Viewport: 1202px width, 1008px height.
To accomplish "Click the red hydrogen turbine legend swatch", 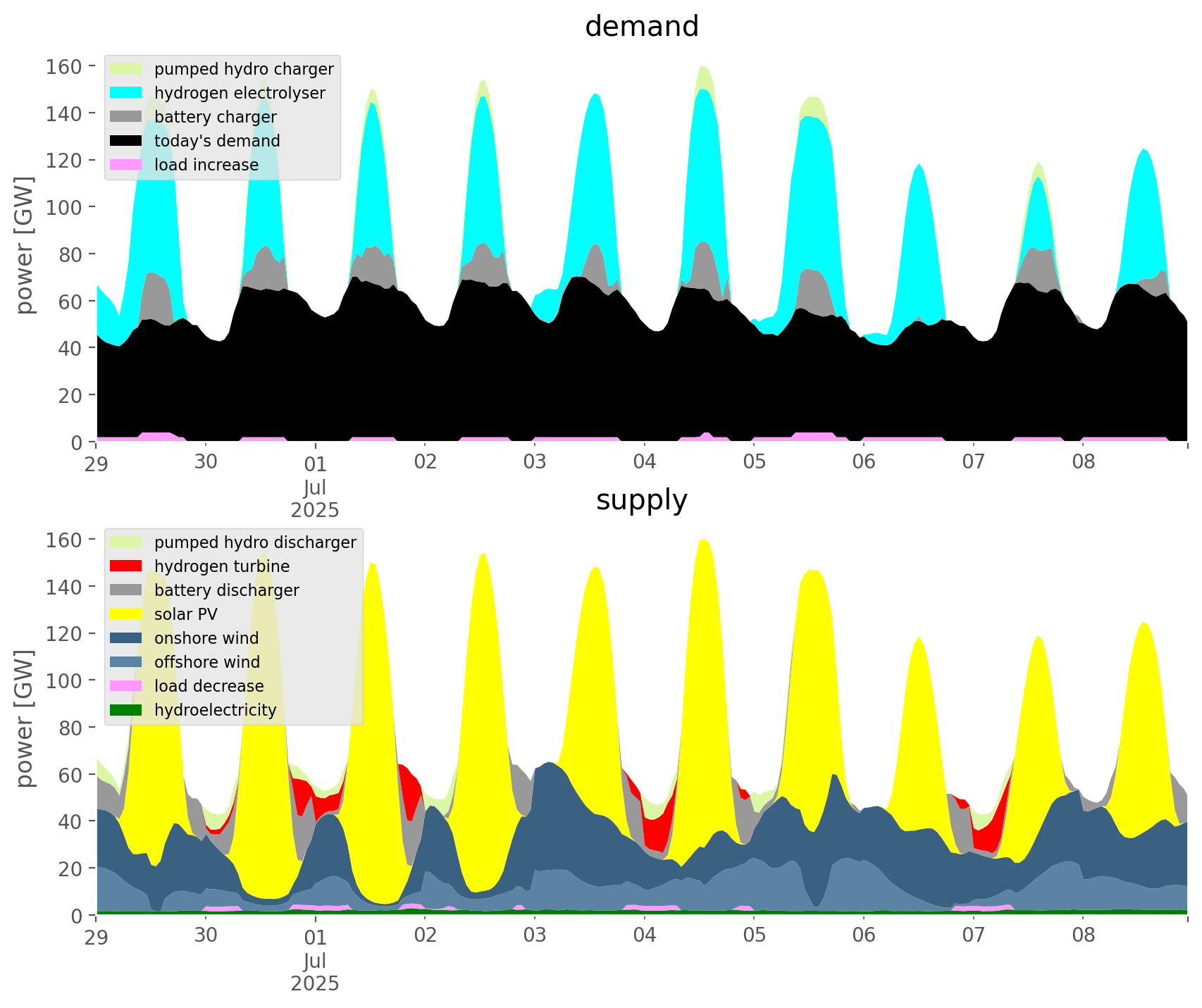I will (x=126, y=566).
